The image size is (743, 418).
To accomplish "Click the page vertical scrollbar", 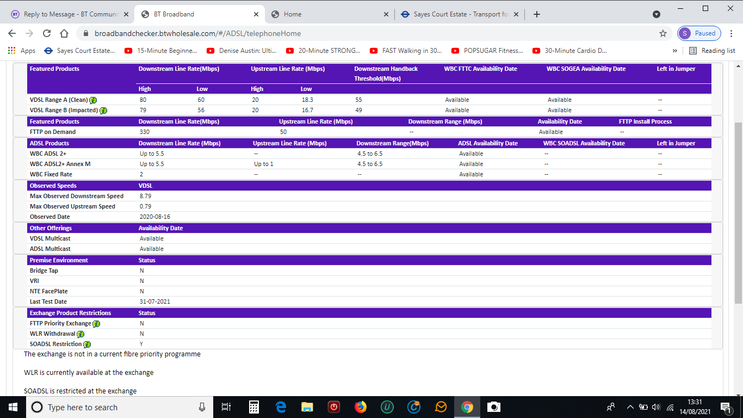I will (738, 213).
